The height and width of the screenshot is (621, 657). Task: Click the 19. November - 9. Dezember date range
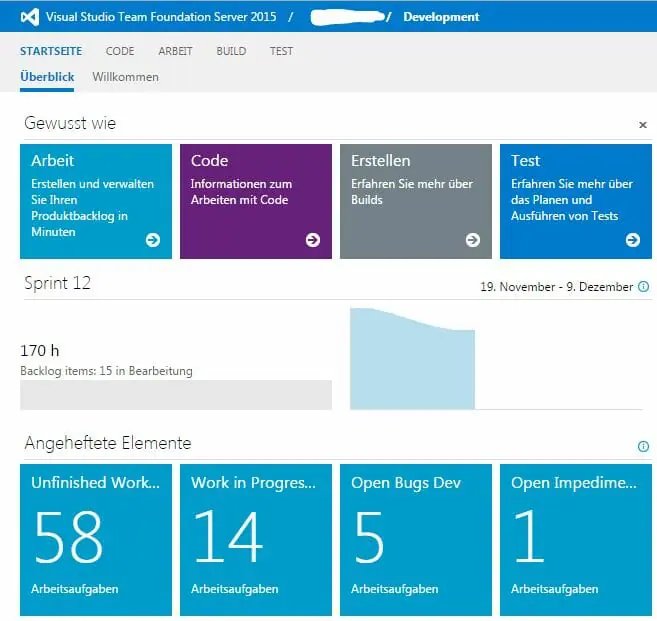pos(556,287)
